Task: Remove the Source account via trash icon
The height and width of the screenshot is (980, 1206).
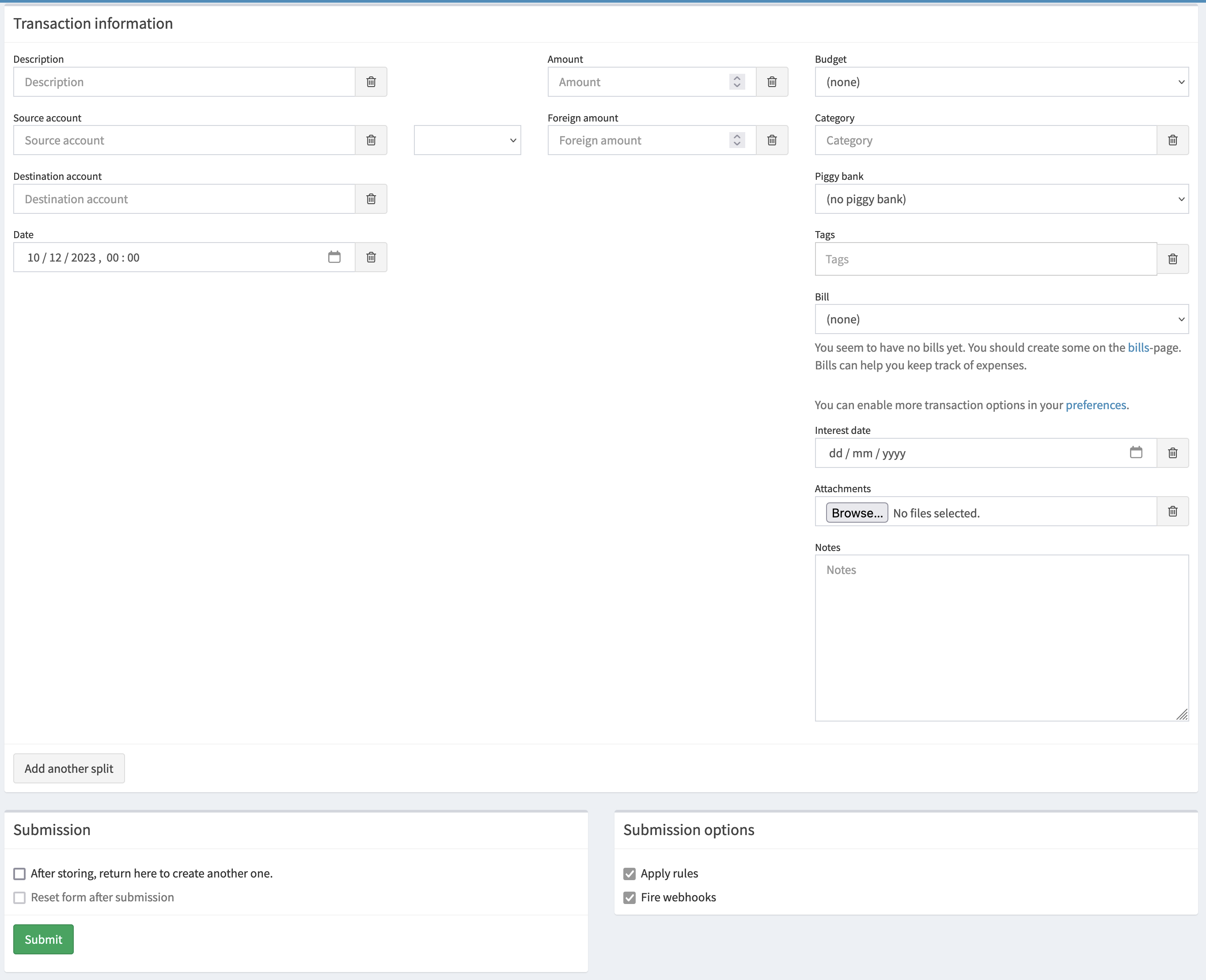Action: (371, 140)
